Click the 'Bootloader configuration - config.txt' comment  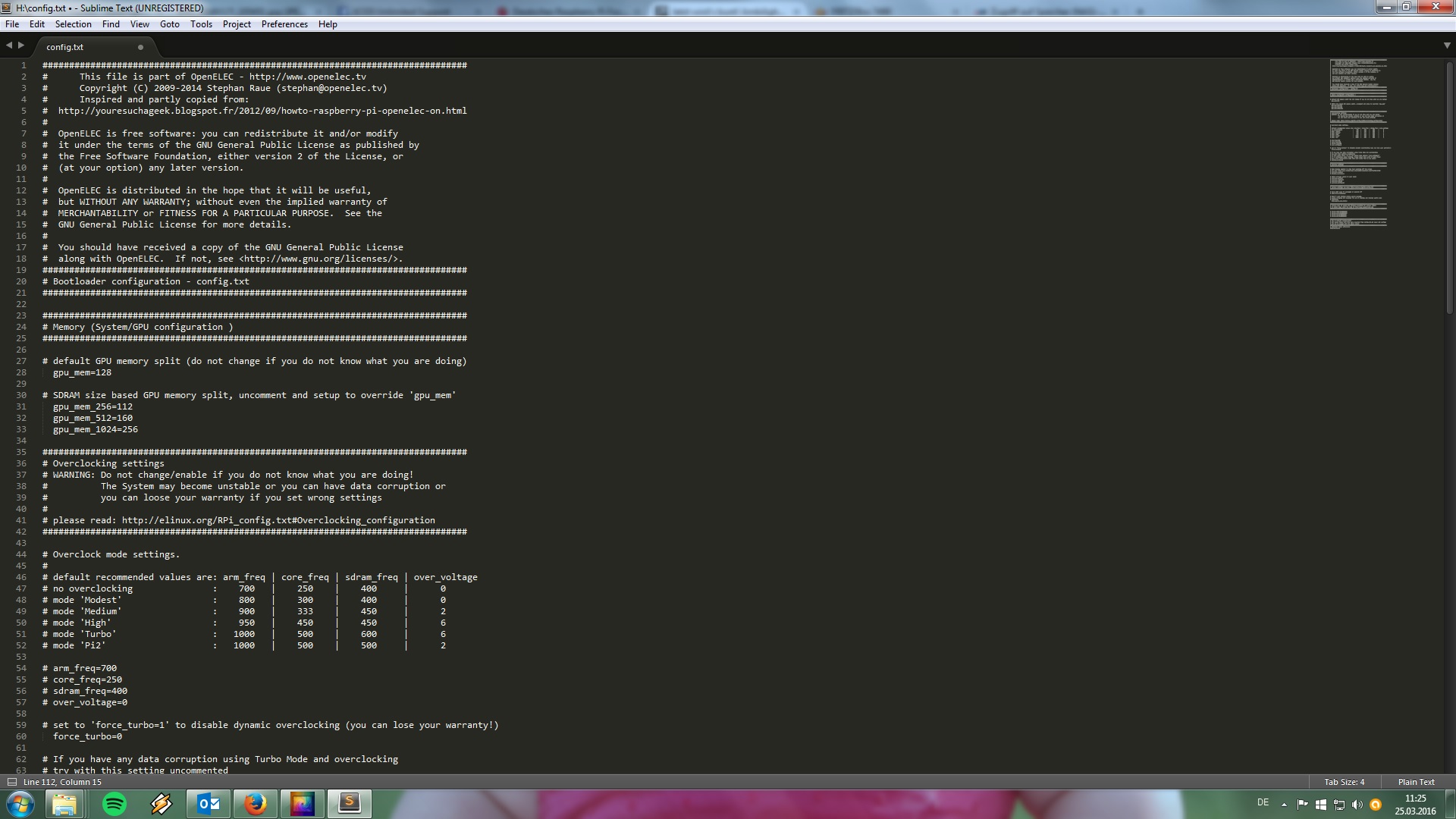[146, 281]
